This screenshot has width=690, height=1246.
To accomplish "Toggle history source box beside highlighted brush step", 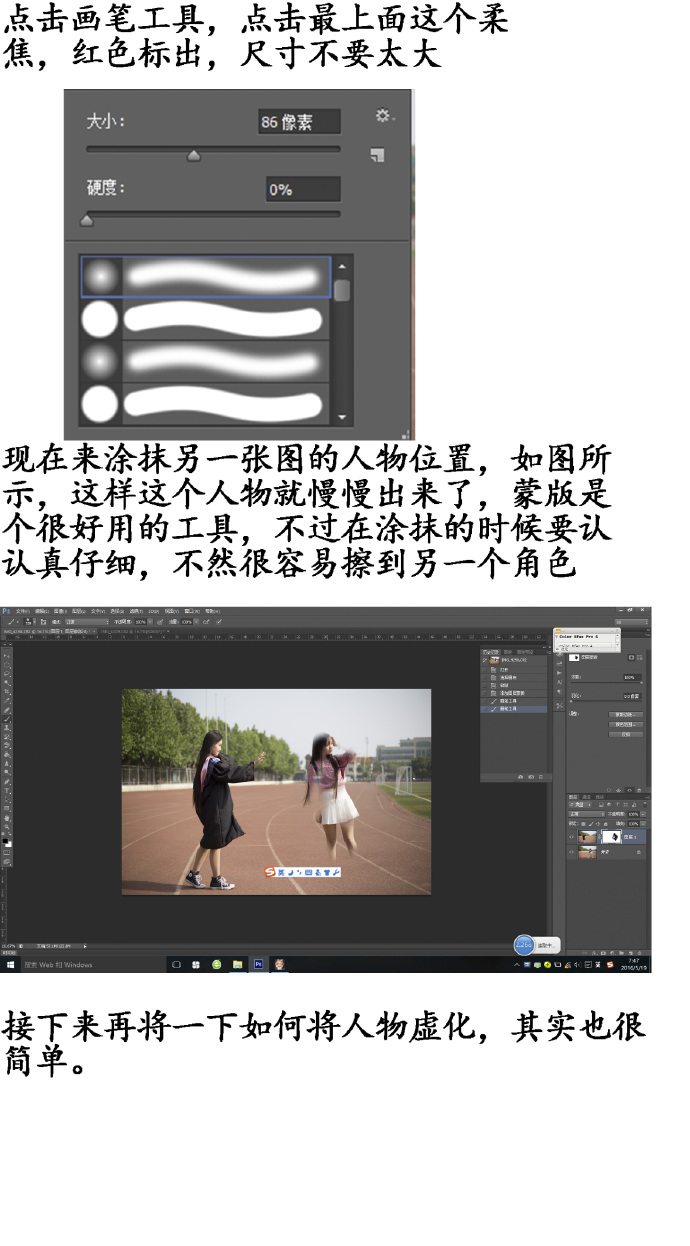I will pyautogui.click(x=485, y=709).
